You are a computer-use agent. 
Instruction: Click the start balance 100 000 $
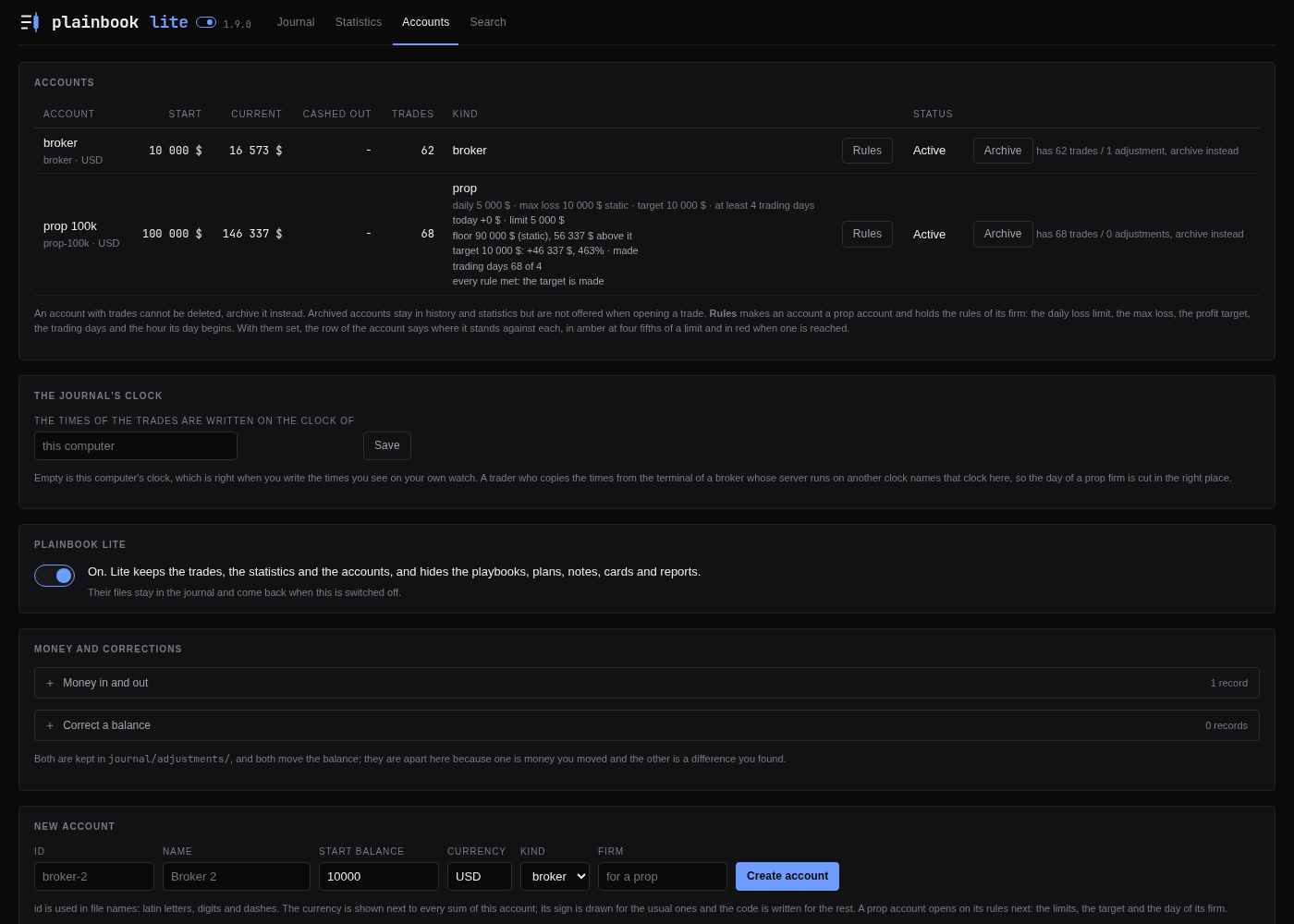pos(172,234)
